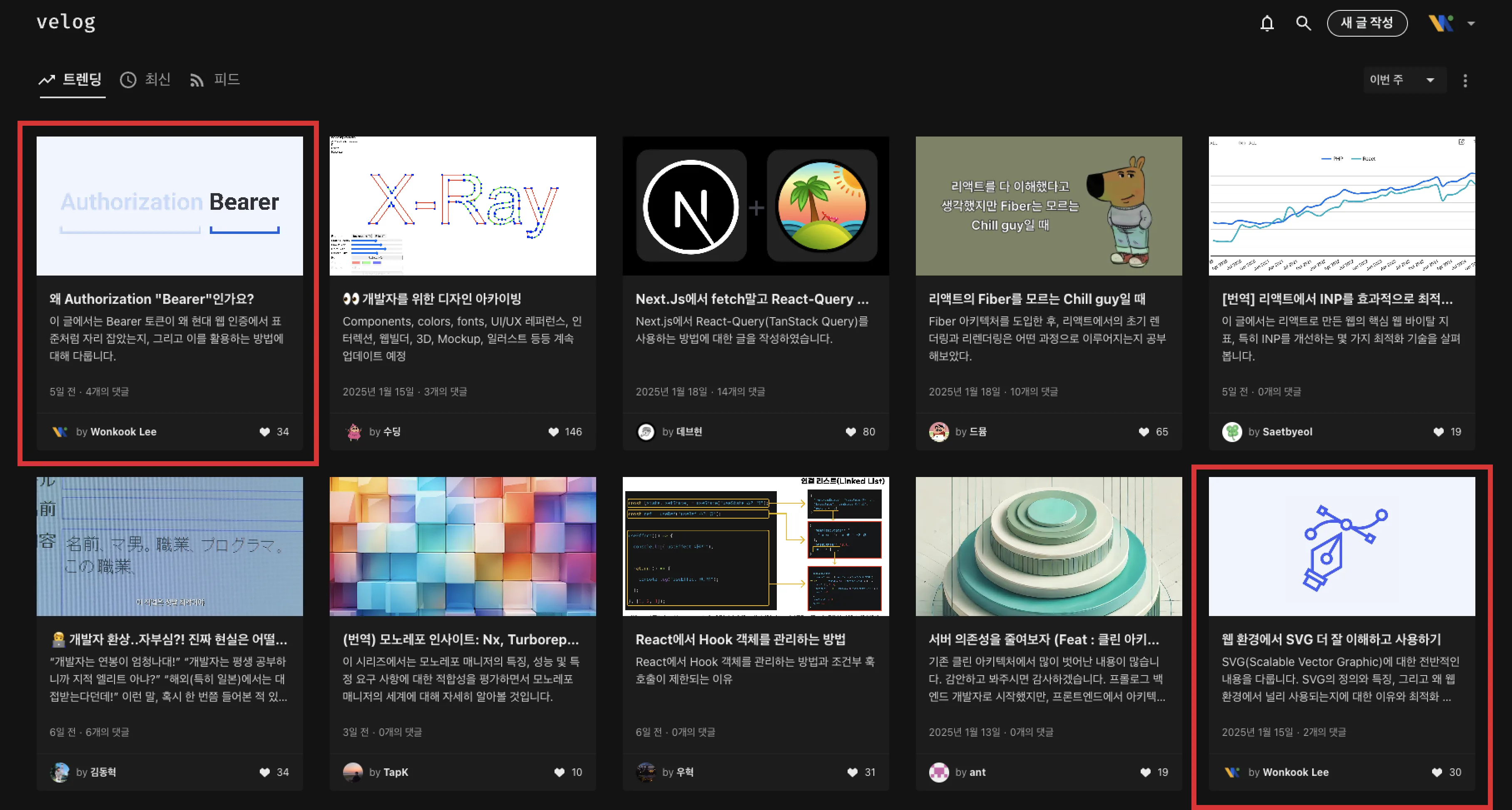
Task: Click Wonkook Lee avatar on Bearer card
Action: (x=60, y=432)
